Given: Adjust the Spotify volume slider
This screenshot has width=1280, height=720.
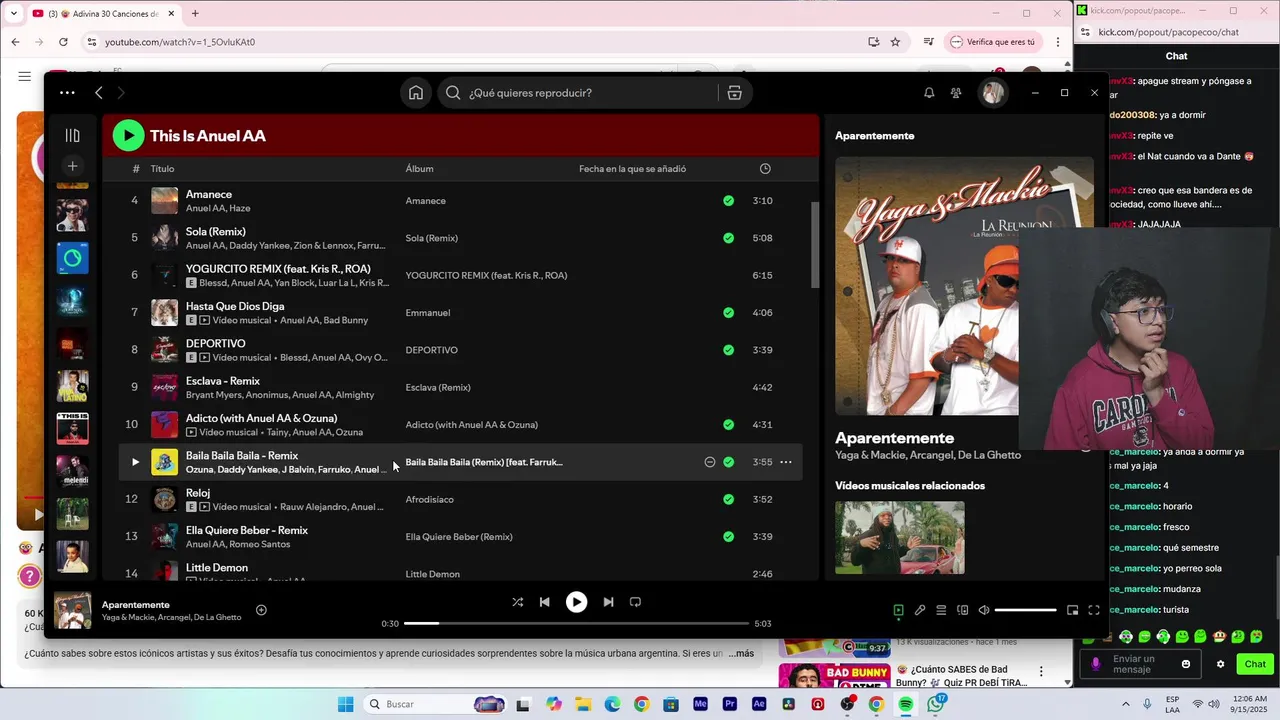Looking at the screenshot, I should click(x=1026, y=610).
